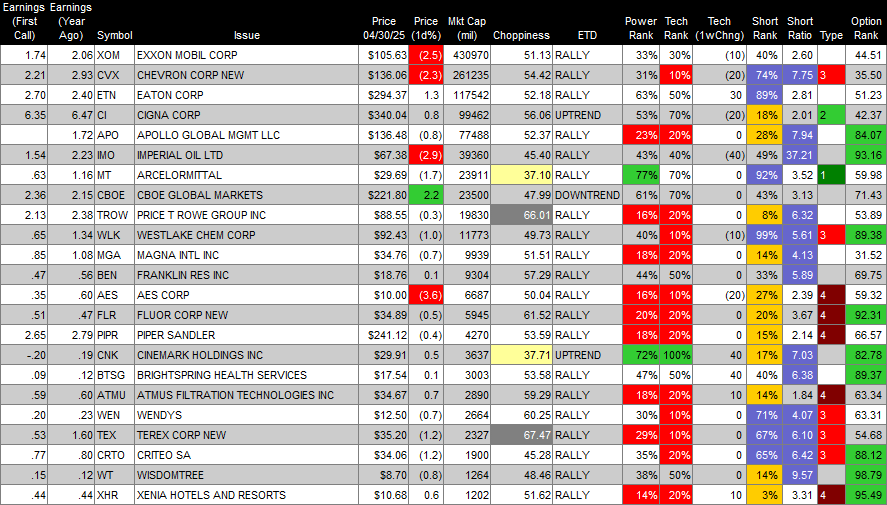Click the 37.21 short ratio for IMO

point(800,155)
